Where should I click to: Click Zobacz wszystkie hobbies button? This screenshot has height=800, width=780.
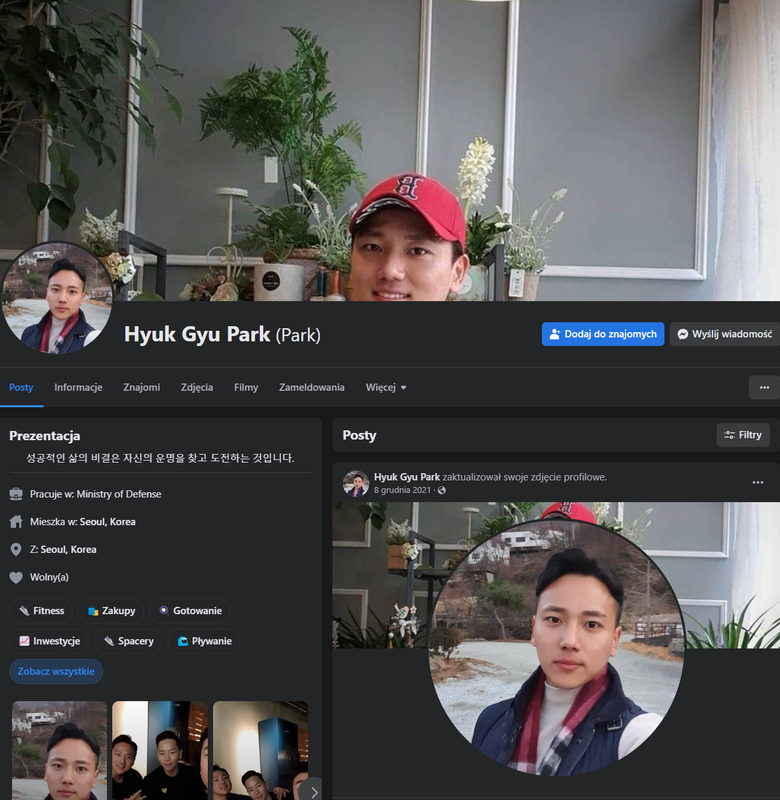pos(56,671)
